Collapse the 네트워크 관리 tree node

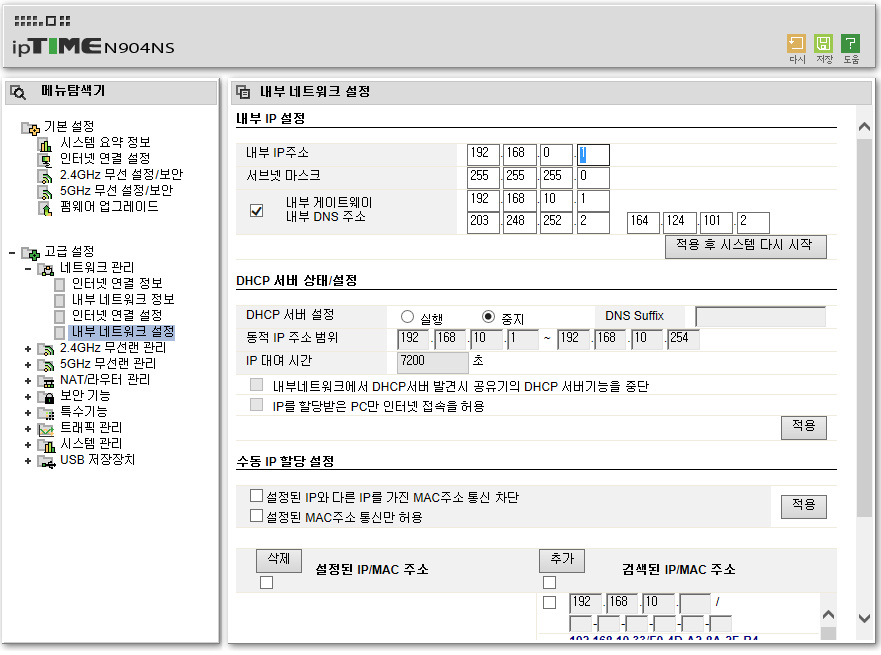tap(28, 269)
